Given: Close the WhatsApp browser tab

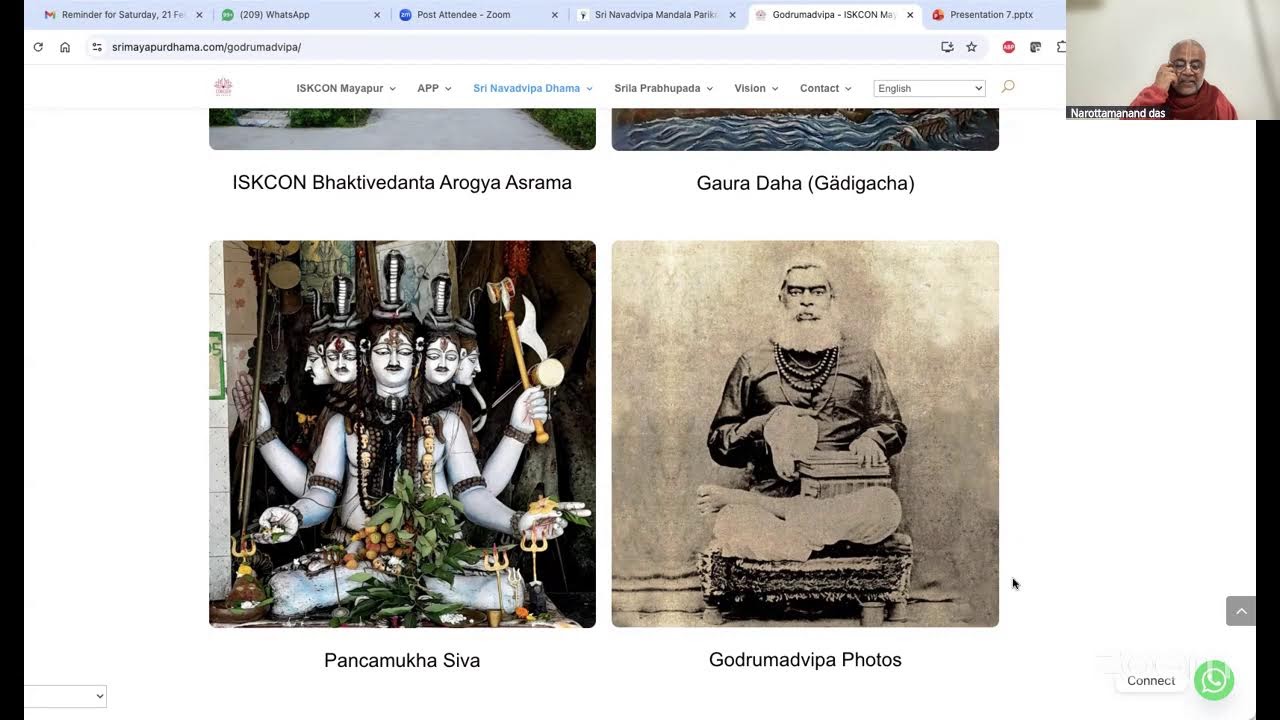Looking at the screenshot, I should pos(377,15).
